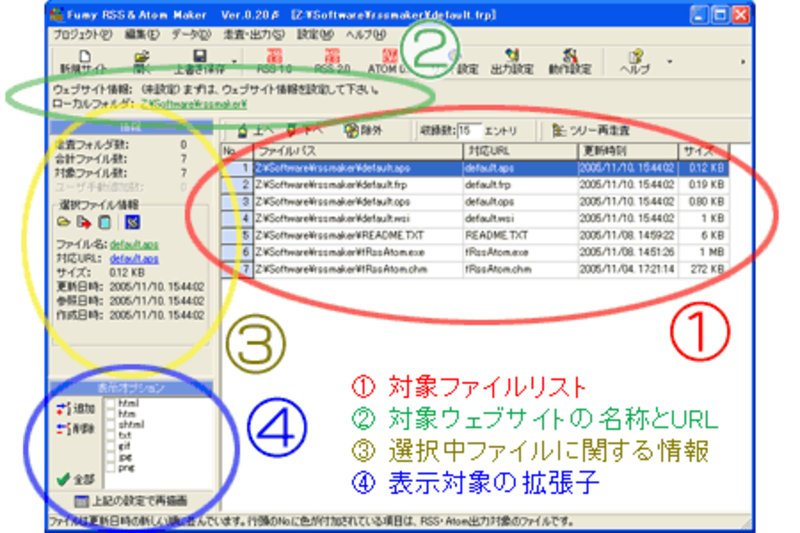Image resolution: width=800 pixels, height=533 pixels.
Task: Click the 上書き保存 save toolbar icon
Action: pos(199,62)
